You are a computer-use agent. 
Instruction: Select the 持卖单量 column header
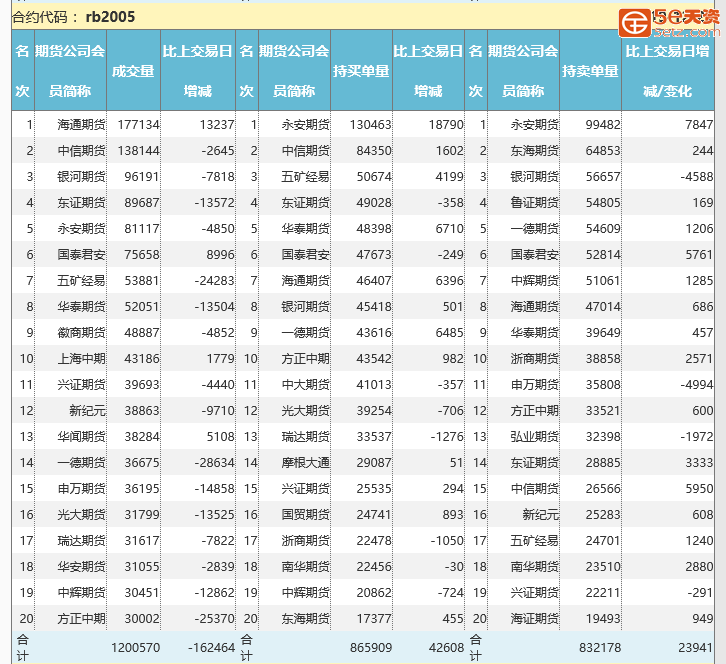coord(590,71)
